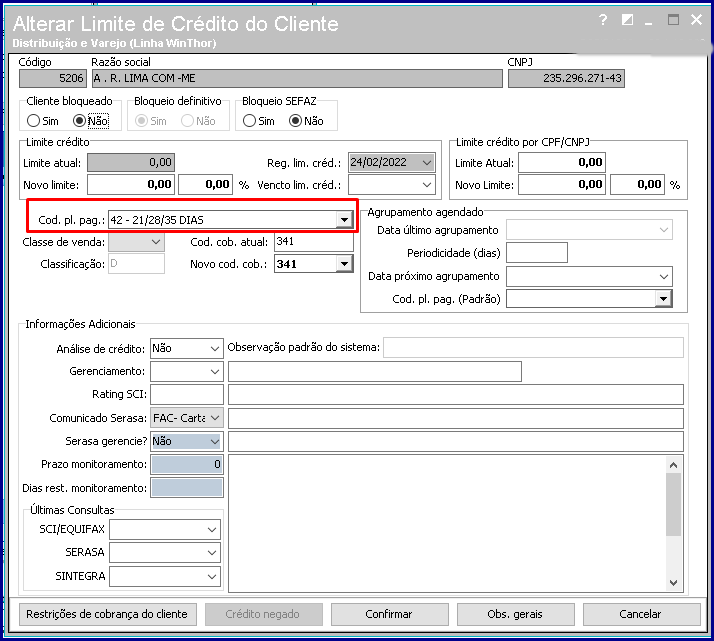
Task: Expand the Novo cod. cob. dropdown
Action: (344, 264)
